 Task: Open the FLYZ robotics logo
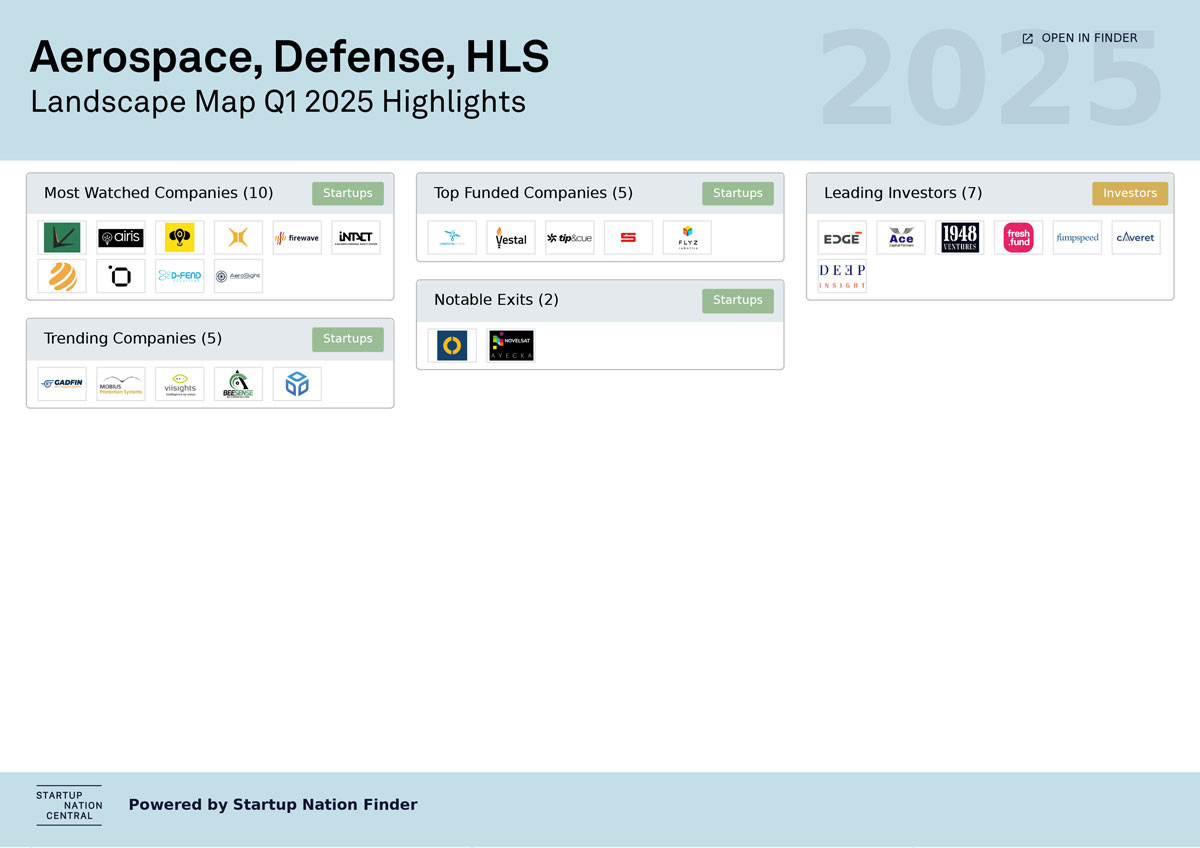coord(687,238)
